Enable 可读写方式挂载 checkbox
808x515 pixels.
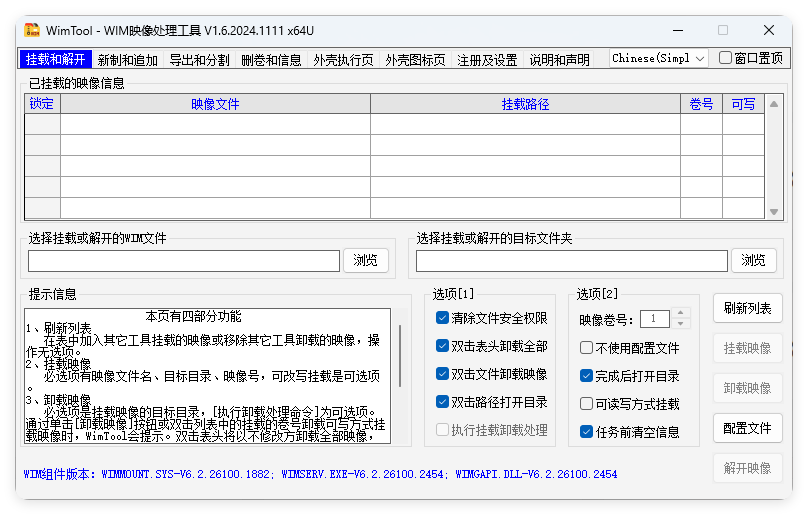click(587, 404)
